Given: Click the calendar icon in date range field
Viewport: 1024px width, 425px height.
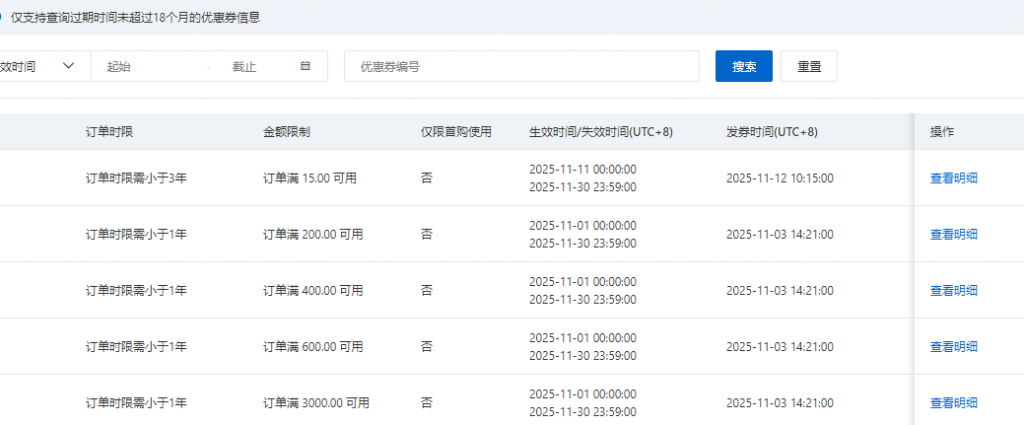Looking at the screenshot, I should (305, 66).
